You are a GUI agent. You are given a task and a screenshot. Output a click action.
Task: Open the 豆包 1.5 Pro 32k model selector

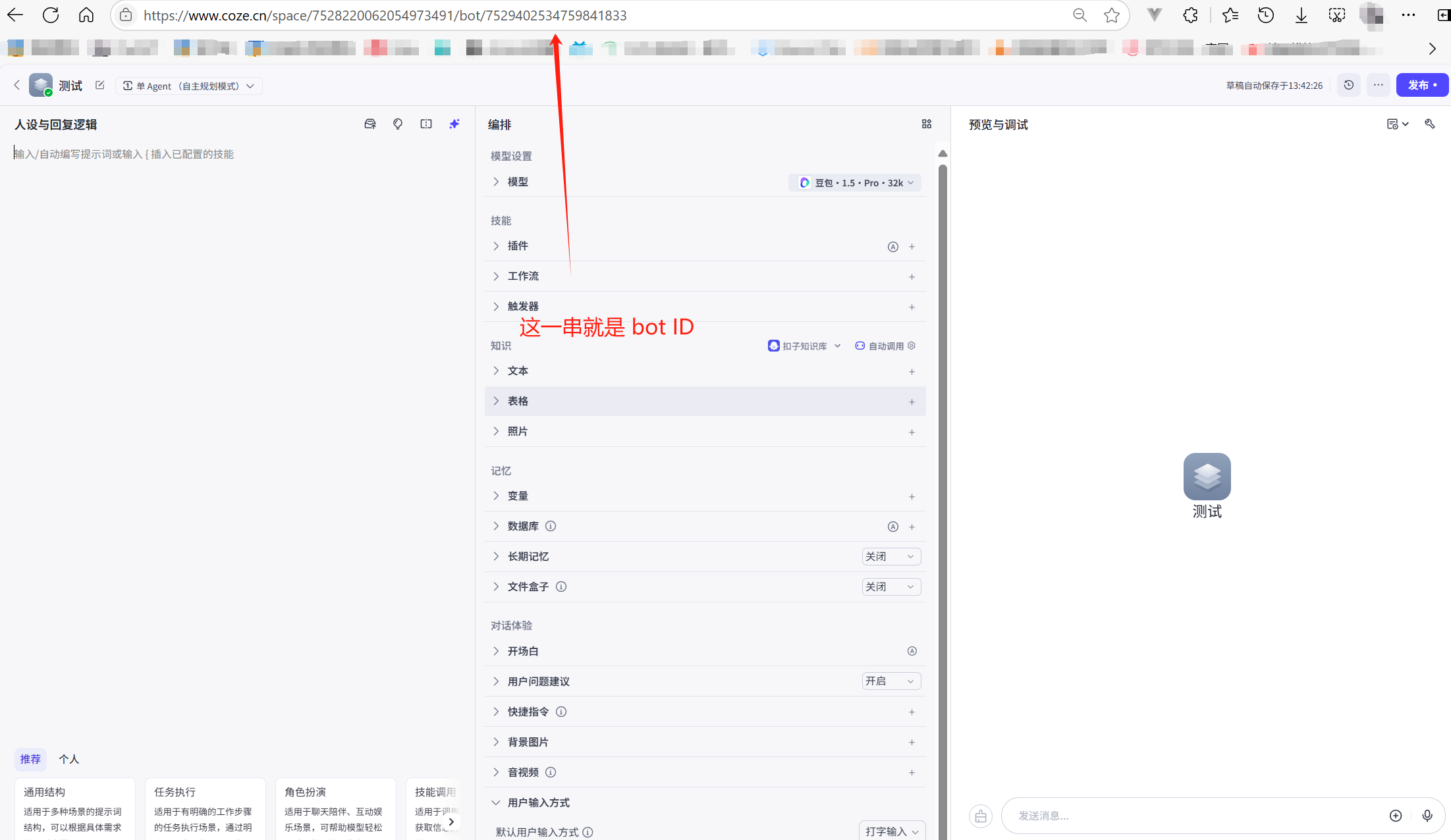click(x=854, y=182)
